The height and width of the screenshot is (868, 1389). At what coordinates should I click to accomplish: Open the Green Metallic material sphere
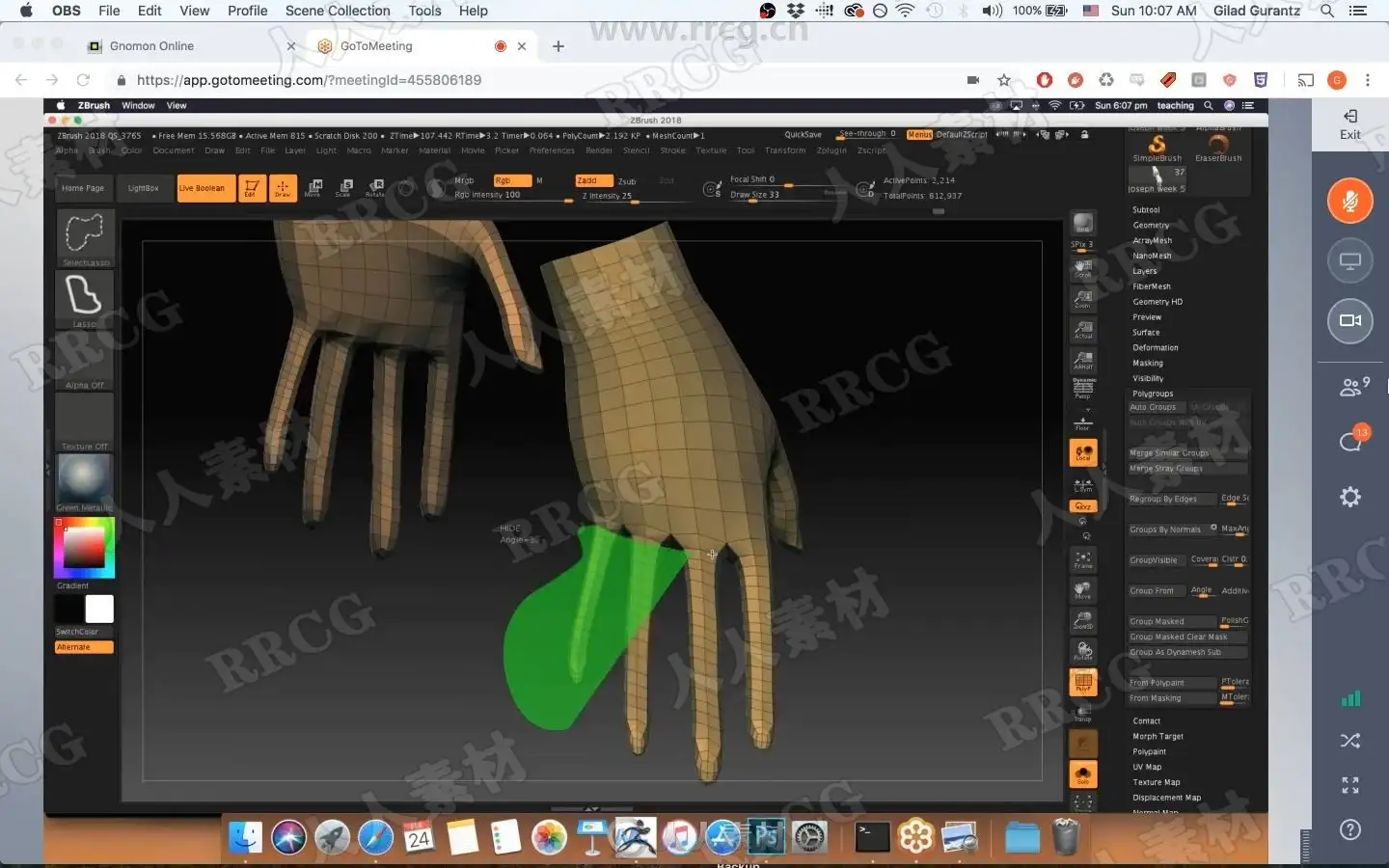[85, 481]
